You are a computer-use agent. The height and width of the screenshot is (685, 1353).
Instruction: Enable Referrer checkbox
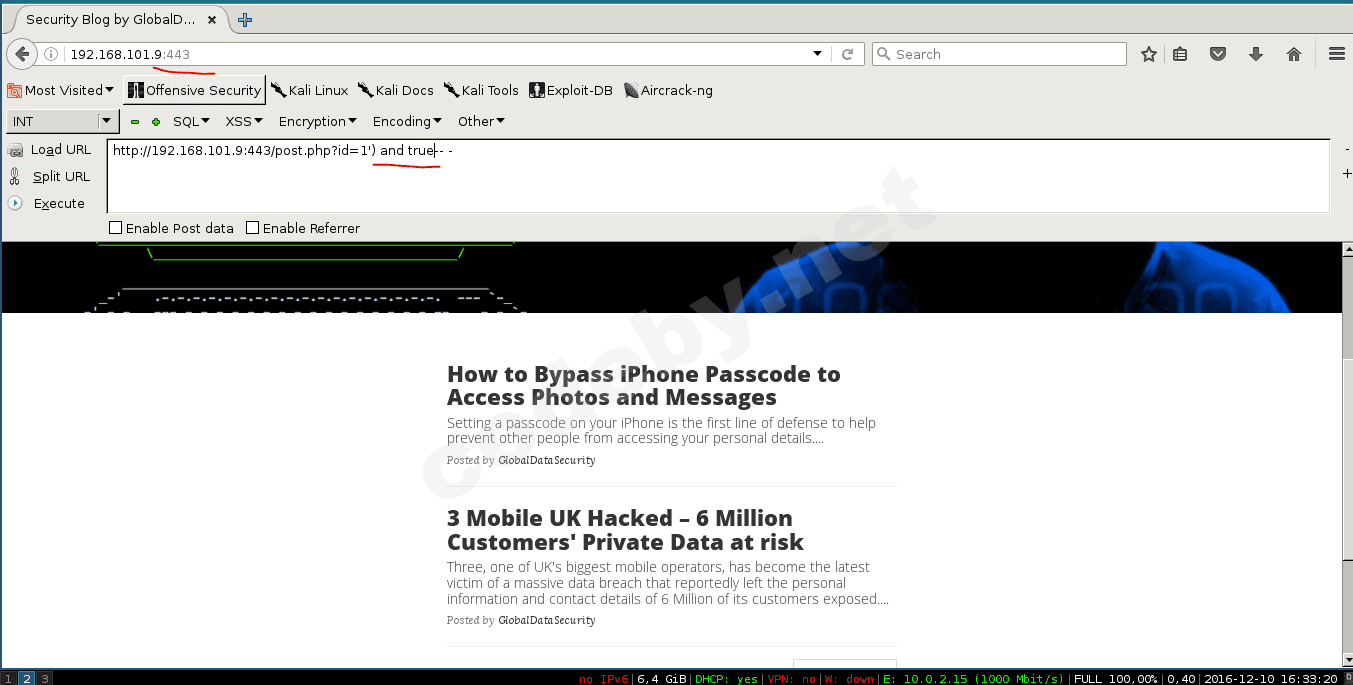tap(253, 228)
